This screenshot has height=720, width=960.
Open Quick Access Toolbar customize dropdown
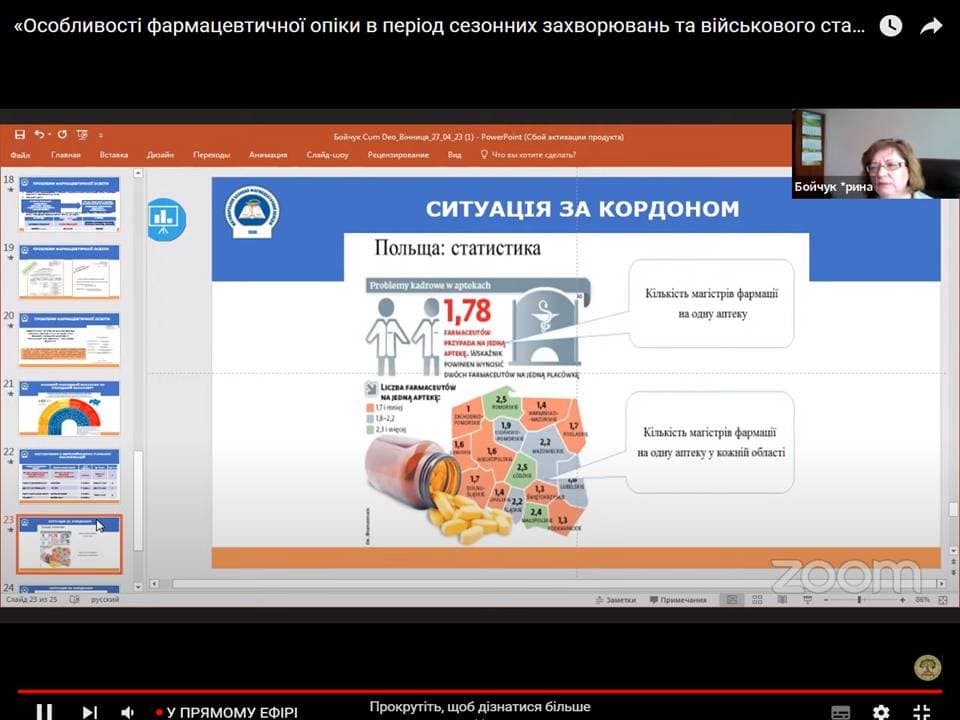101,135
